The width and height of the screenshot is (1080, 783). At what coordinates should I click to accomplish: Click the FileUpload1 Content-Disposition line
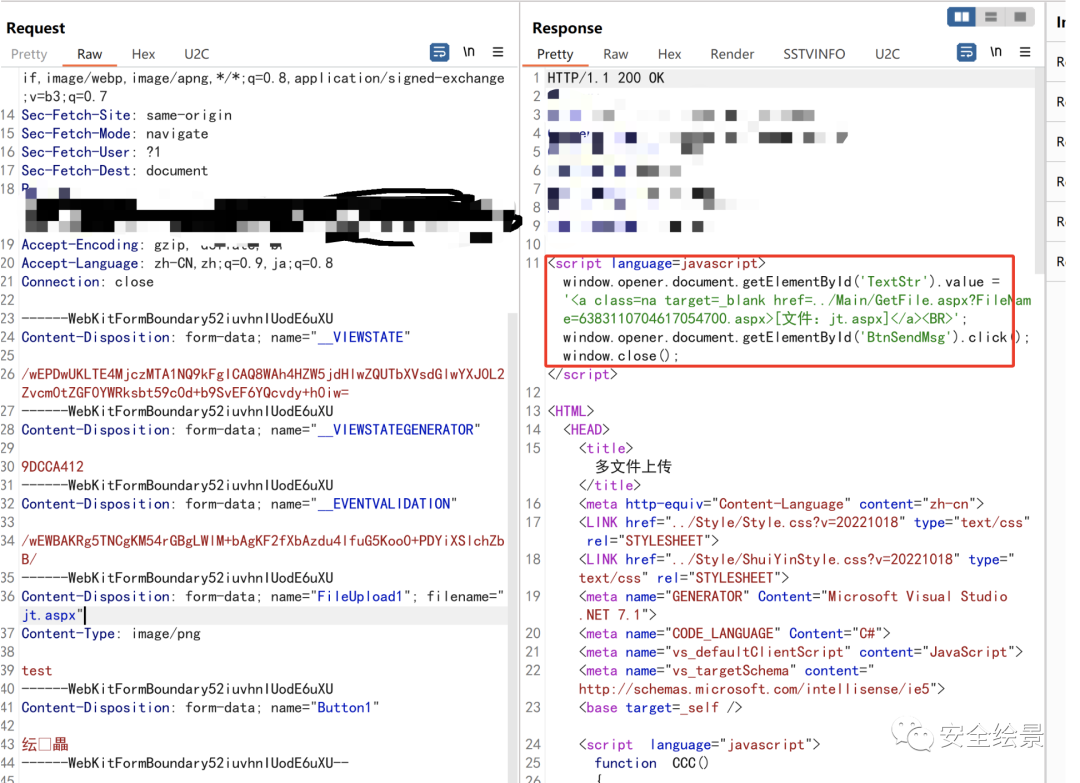point(262,596)
